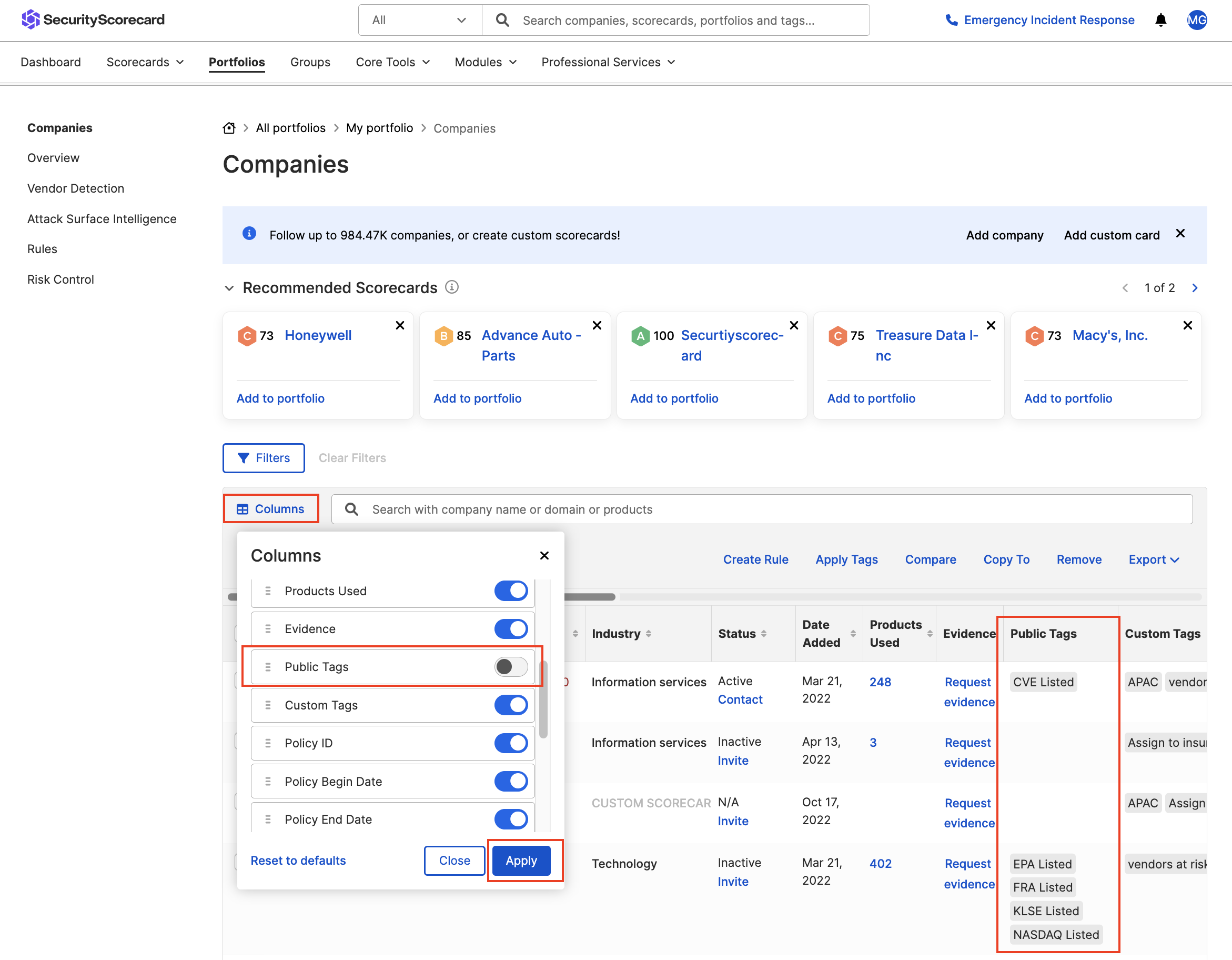Click the Columns button
The image size is (1232, 960).
(271, 508)
